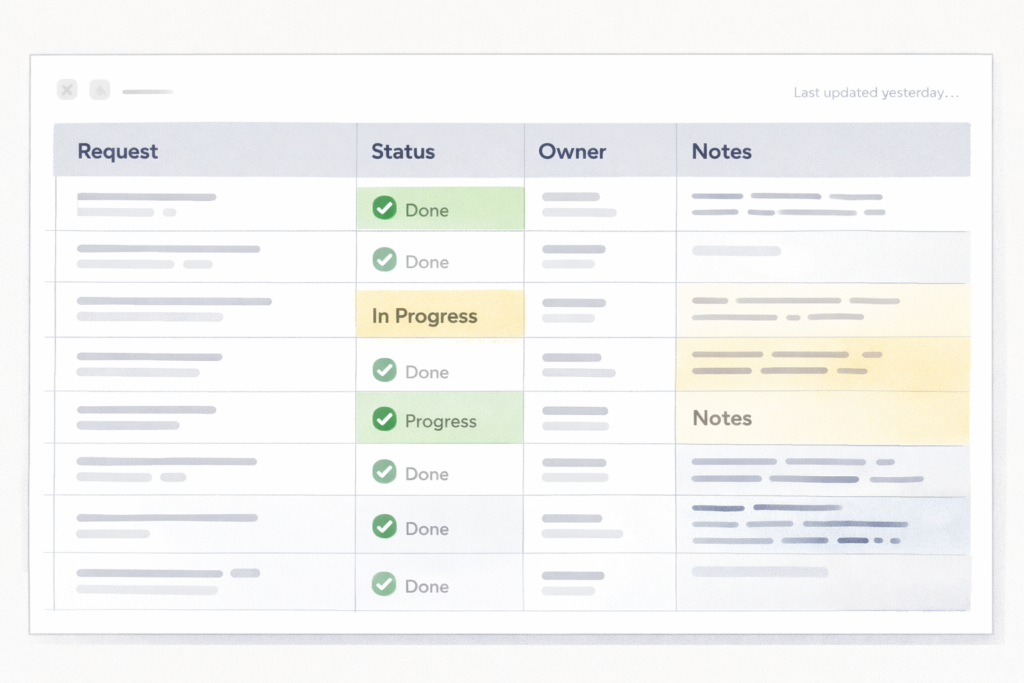Click the Owner column header

(x=572, y=151)
